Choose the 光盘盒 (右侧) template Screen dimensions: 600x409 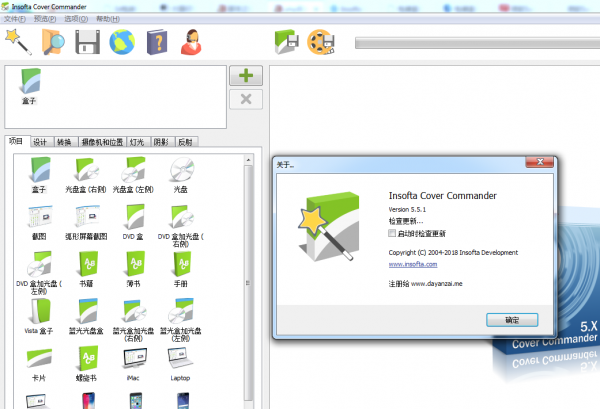(86, 175)
